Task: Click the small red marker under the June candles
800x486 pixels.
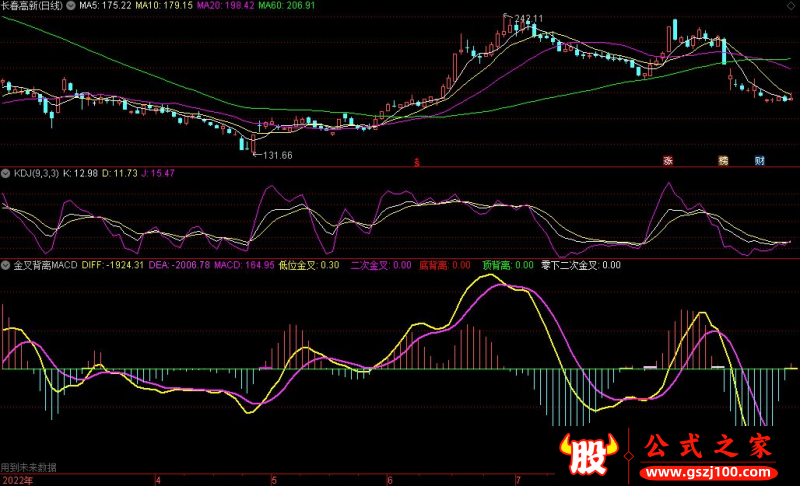Action: 417,160
